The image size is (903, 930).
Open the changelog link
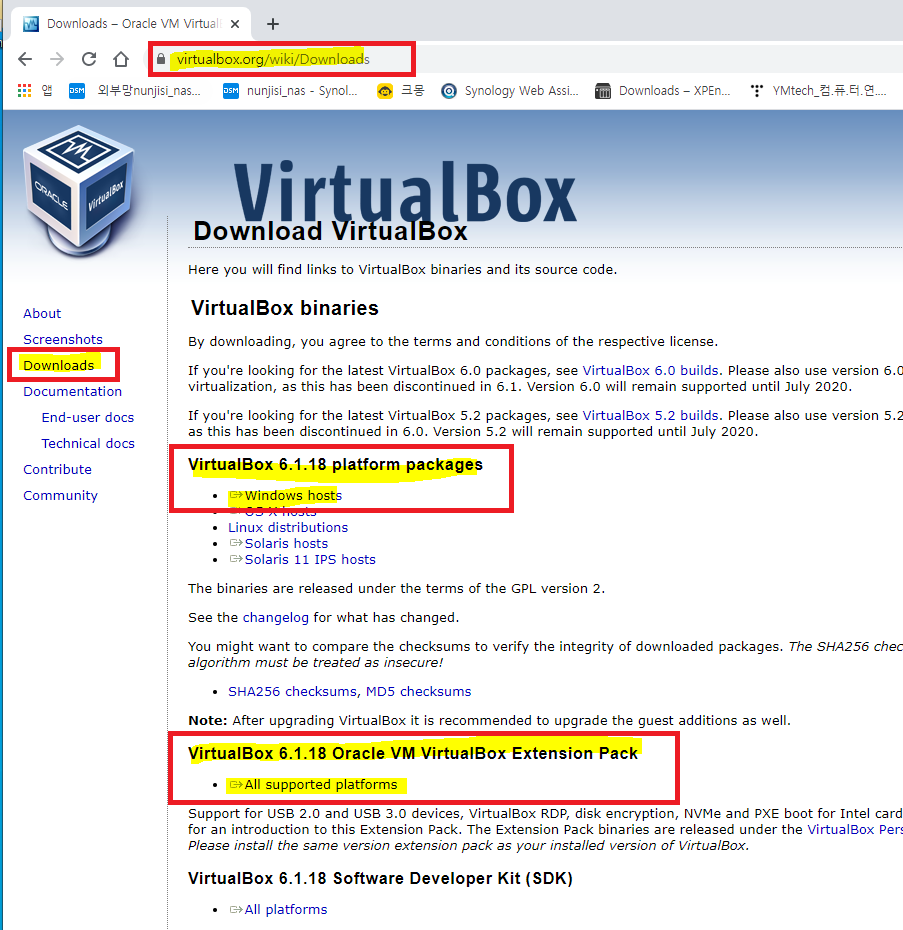click(x=276, y=618)
